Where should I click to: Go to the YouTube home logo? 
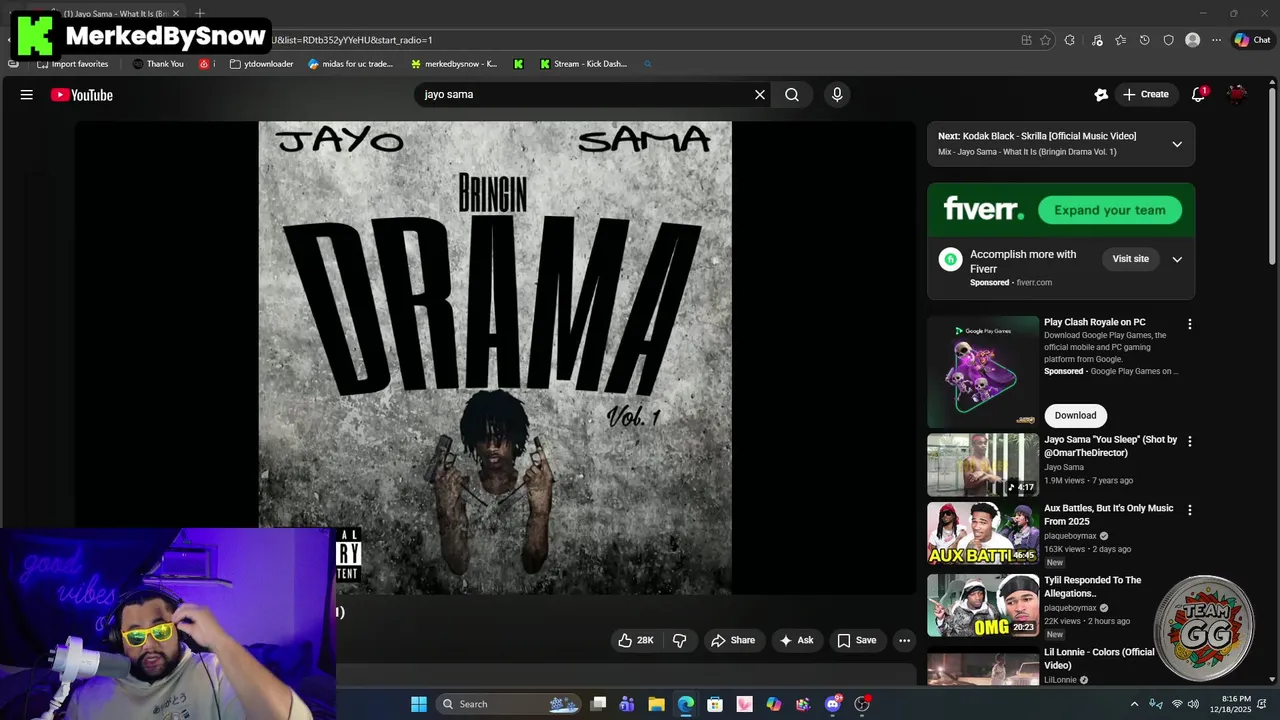pyautogui.click(x=82, y=95)
